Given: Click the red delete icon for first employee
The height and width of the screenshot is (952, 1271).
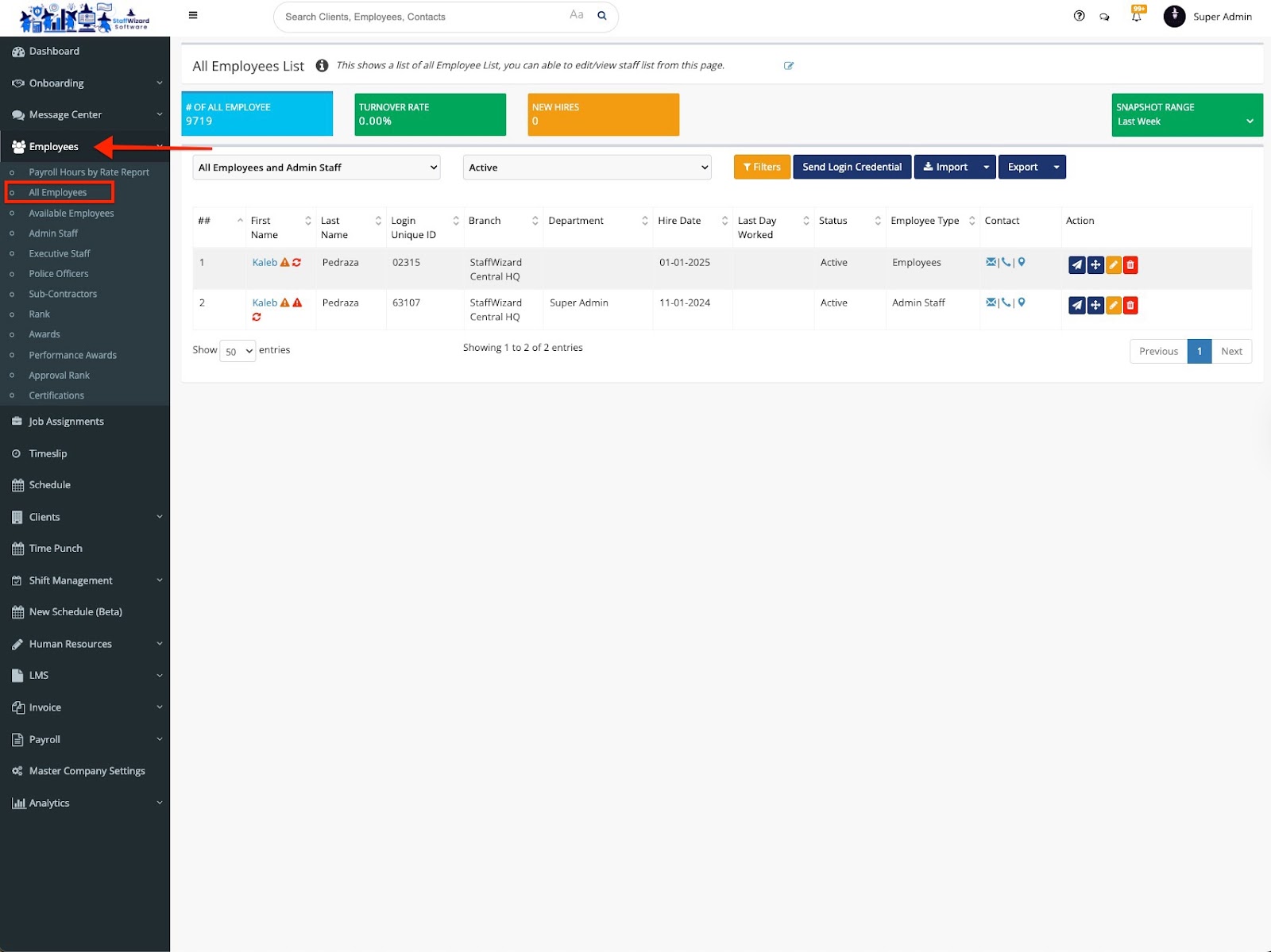Looking at the screenshot, I should 1130,265.
